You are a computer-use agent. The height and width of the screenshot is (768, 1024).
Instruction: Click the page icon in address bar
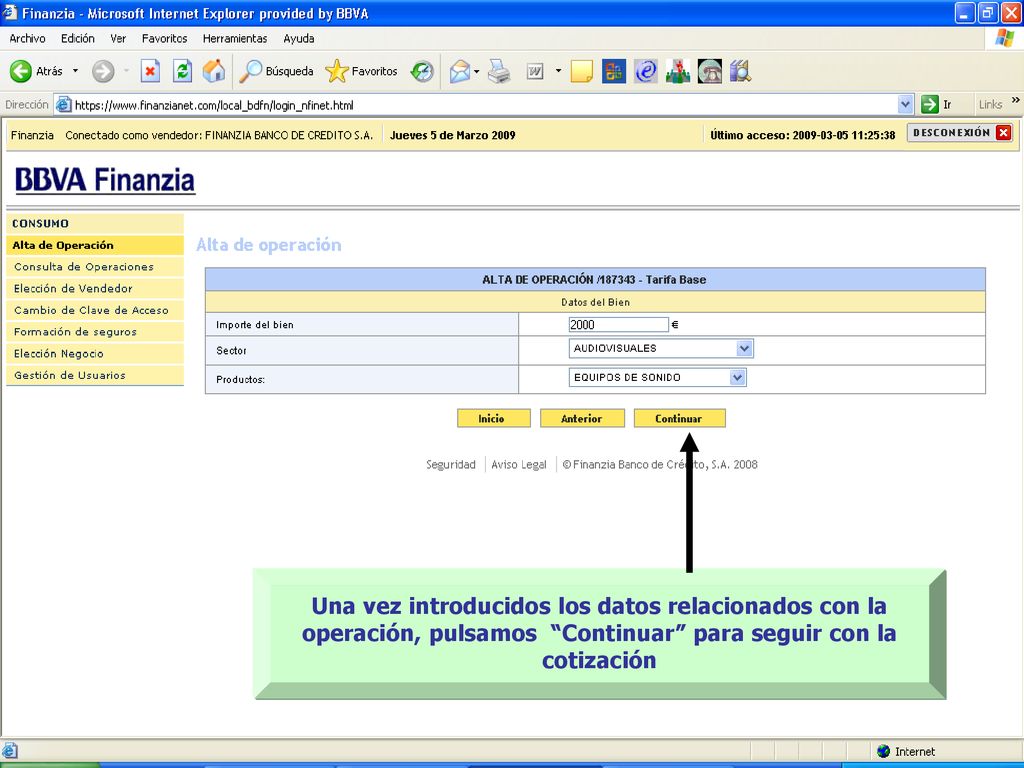tap(63, 104)
